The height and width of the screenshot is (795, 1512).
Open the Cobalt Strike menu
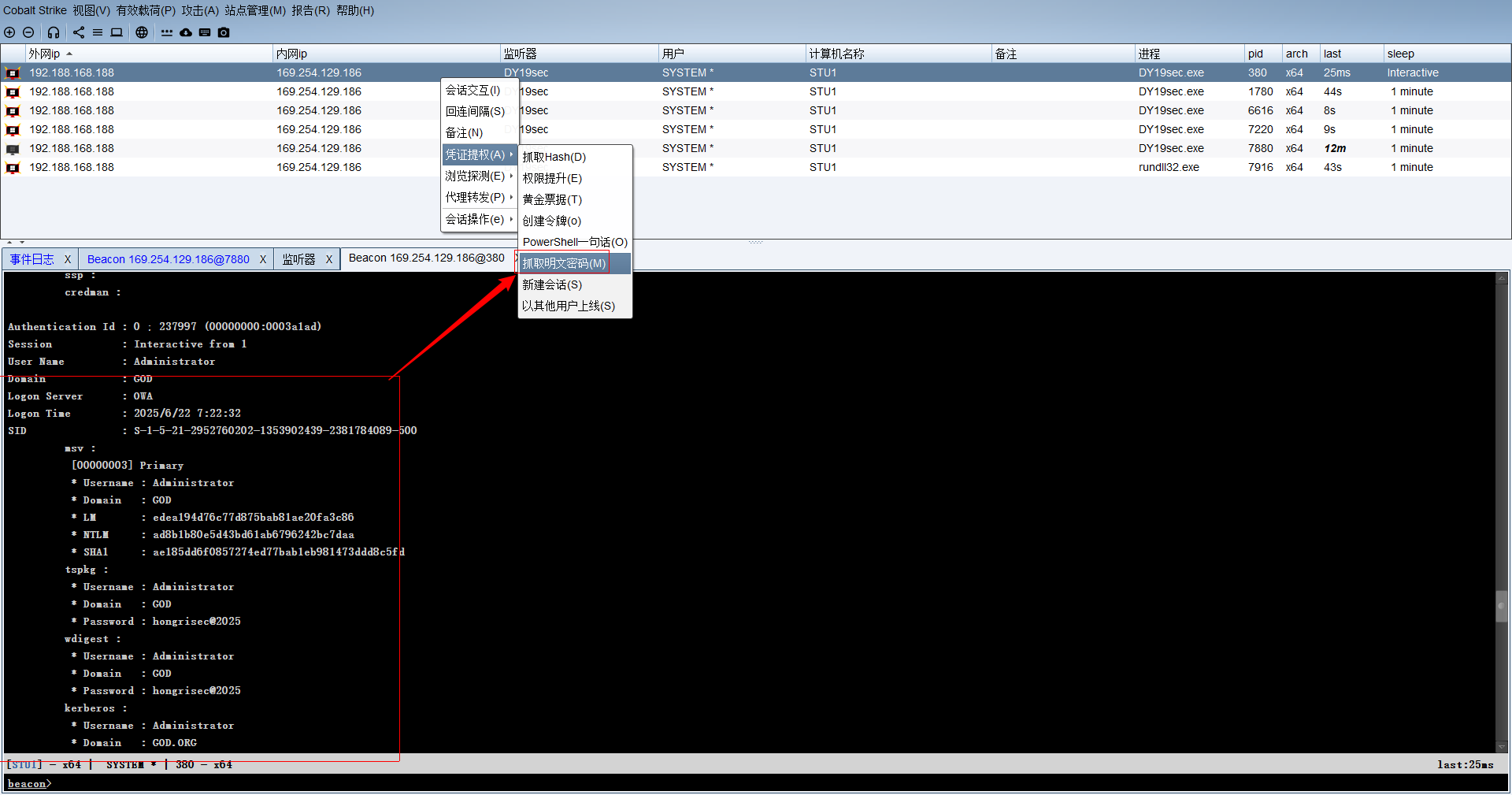tap(35, 10)
